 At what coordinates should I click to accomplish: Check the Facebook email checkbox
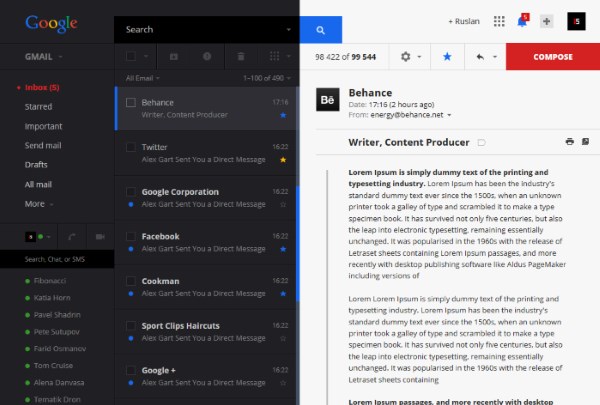point(131,236)
